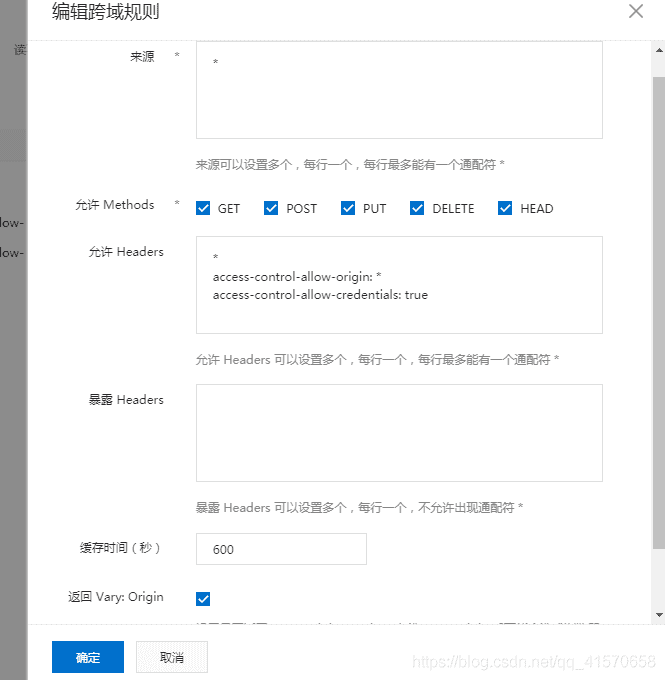This screenshot has width=665, height=680.
Task: Click the 编辑跨域规则 dialog title
Action: (106, 11)
